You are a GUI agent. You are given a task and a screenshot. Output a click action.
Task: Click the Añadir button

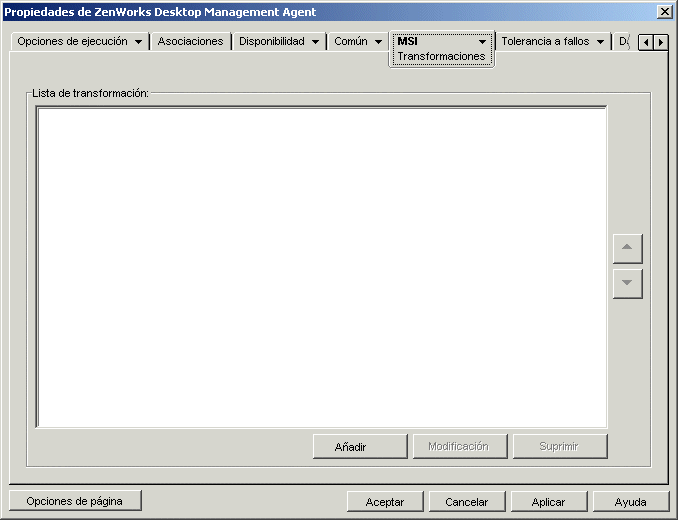tap(360, 447)
